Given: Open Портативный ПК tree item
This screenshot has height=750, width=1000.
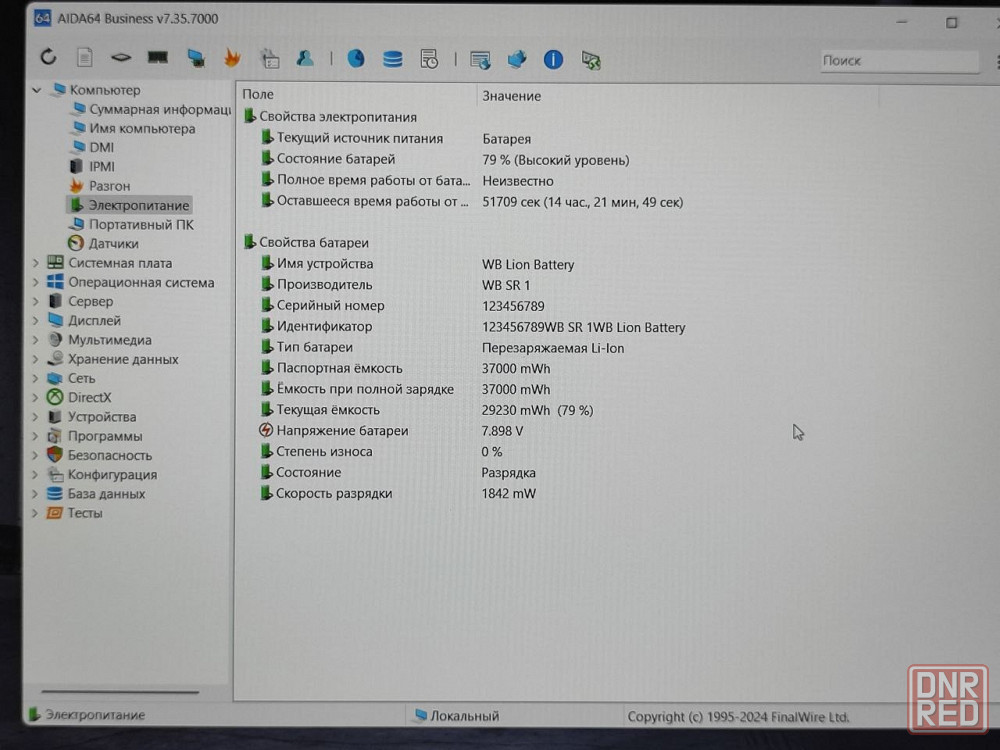Looking at the screenshot, I should [131, 224].
